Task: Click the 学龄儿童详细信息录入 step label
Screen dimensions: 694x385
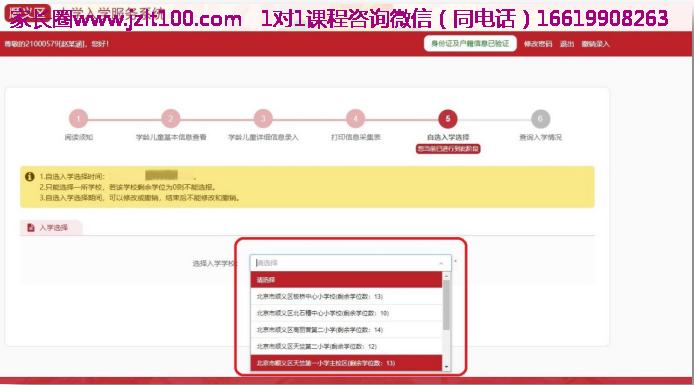Action: coord(263,137)
